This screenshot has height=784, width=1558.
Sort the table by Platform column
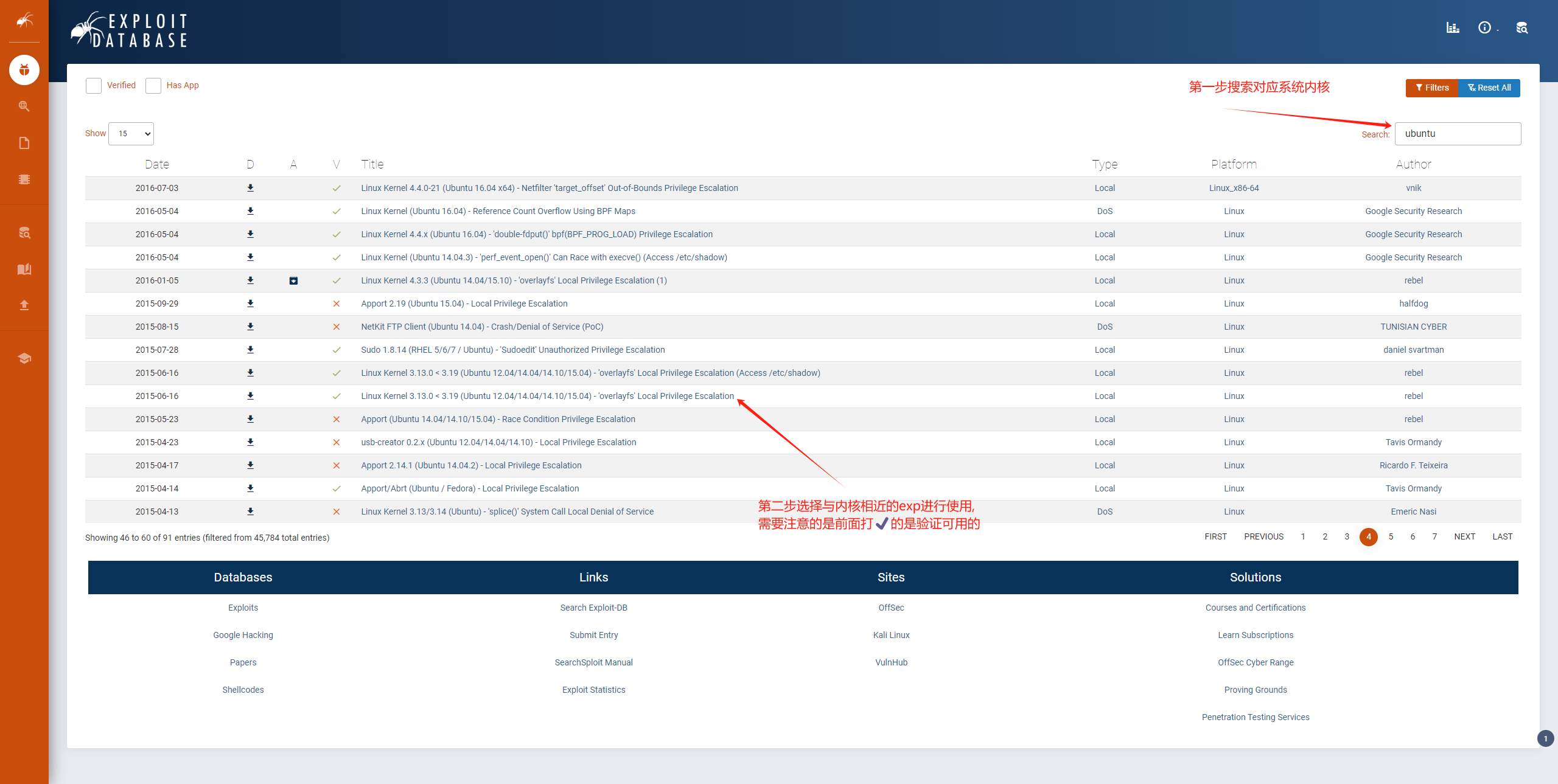[x=1234, y=164]
